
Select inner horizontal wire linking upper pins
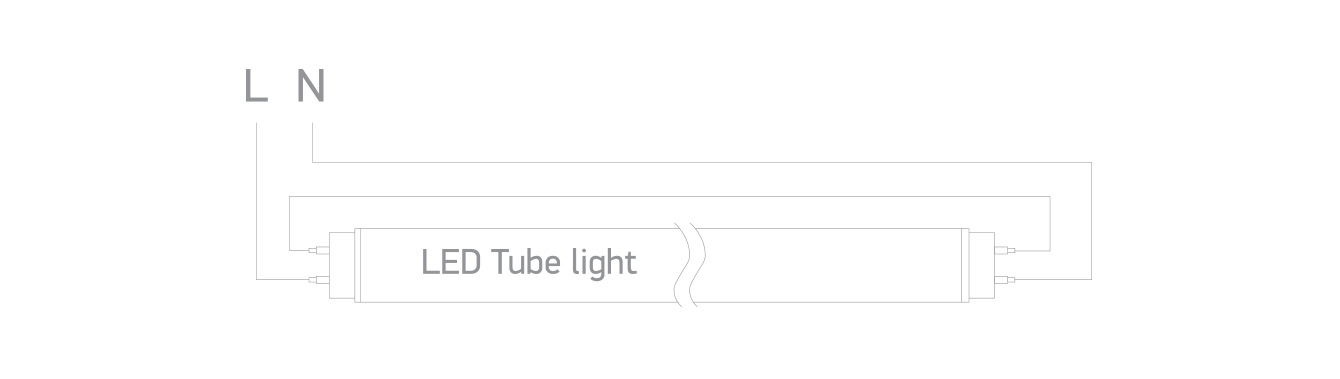[x=669, y=197]
